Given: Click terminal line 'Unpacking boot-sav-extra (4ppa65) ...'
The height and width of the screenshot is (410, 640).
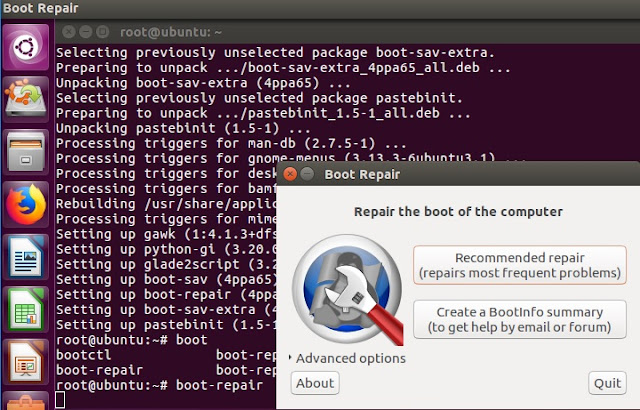Looking at the screenshot, I should pos(203,83).
